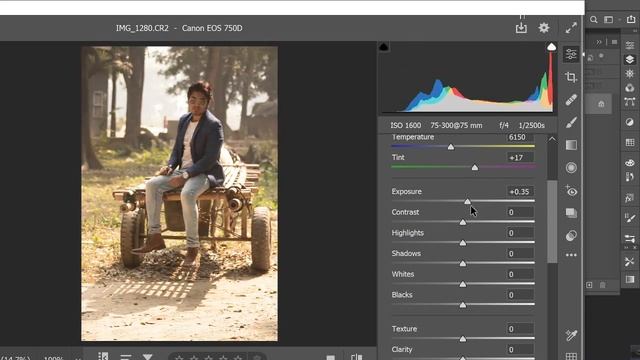640x360 pixels.
Task: Click Photoshop delete layer trash button
Action: (603, 285)
